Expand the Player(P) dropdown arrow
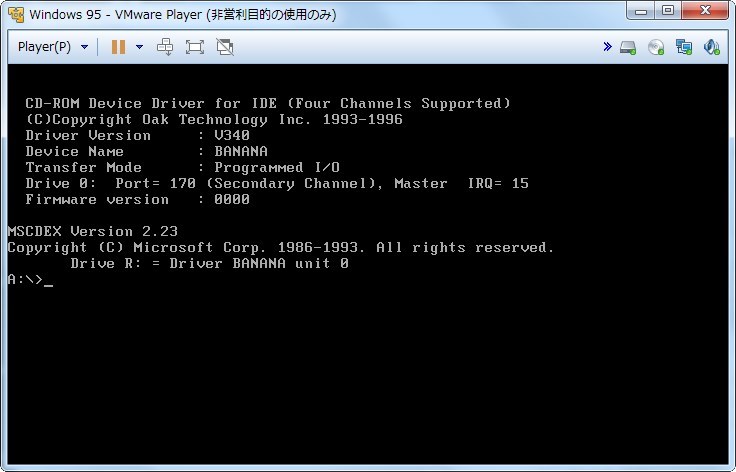 [x=84, y=47]
